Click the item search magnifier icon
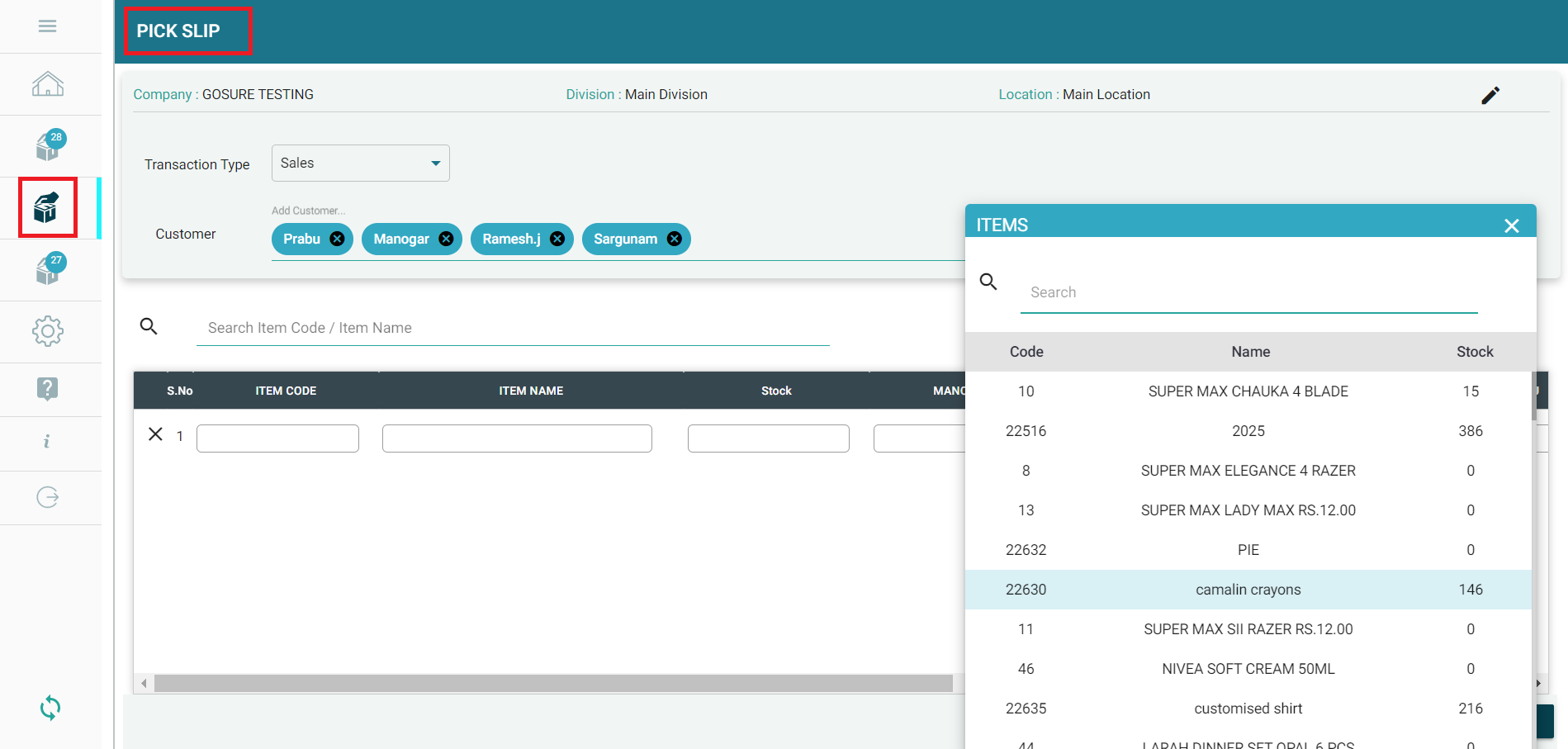 (149, 326)
